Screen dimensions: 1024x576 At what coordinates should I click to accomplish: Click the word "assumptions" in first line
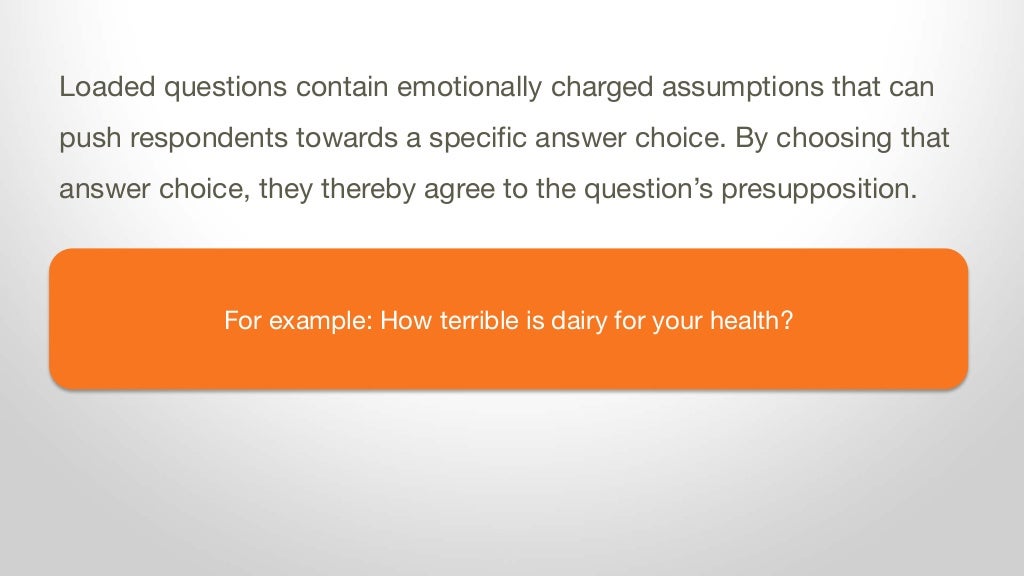point(743,89)
